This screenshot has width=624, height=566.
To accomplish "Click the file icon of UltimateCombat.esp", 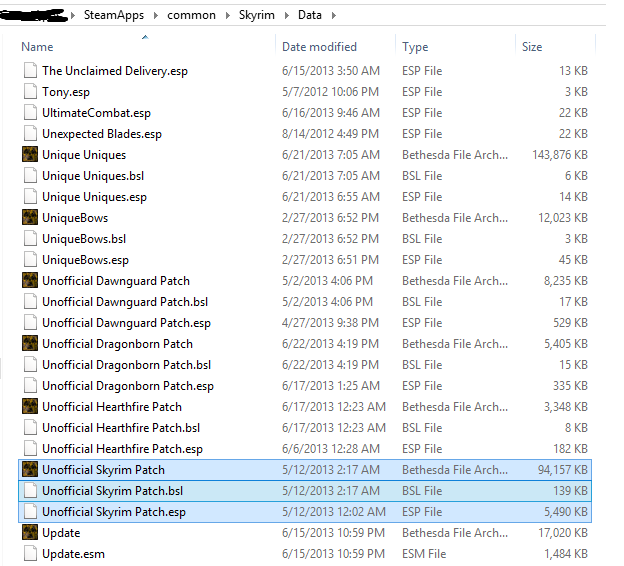I will [x=30, y=113].
